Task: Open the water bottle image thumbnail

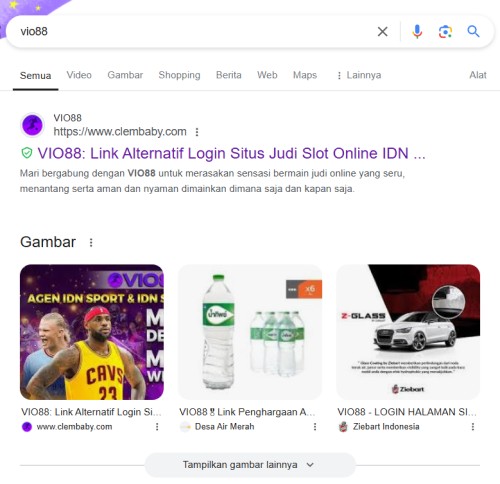Action: coord(250,332)
